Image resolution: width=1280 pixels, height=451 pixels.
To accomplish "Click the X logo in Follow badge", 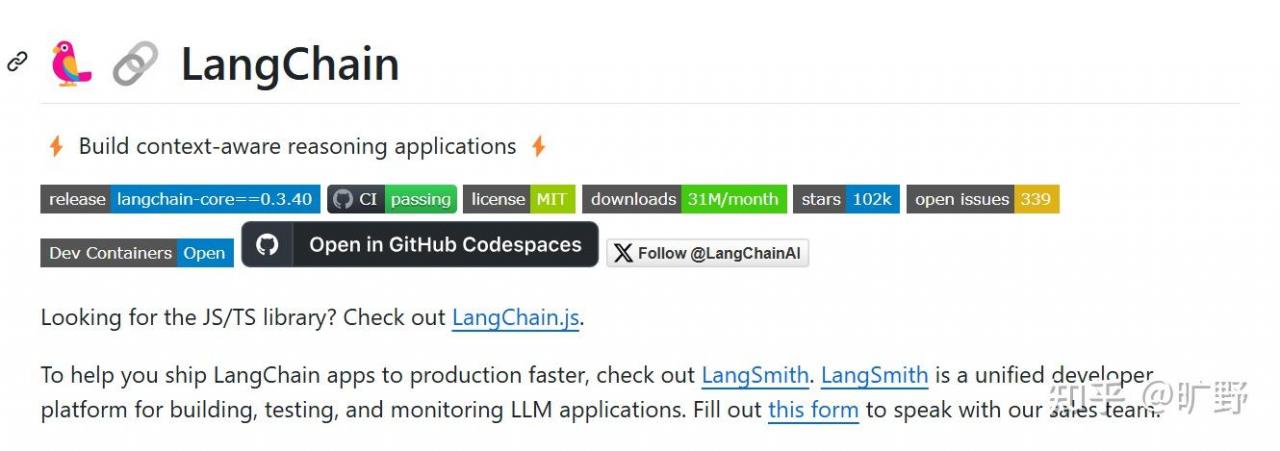I will coord(623,253).
